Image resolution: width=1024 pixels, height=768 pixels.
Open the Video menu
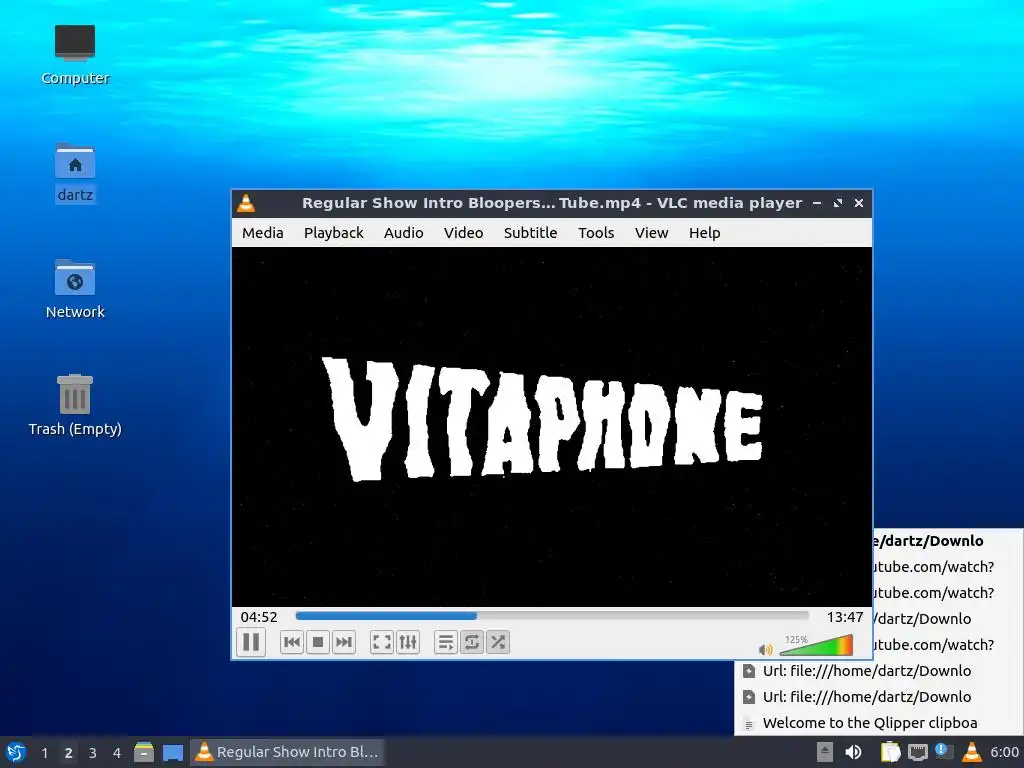[463, 232]
